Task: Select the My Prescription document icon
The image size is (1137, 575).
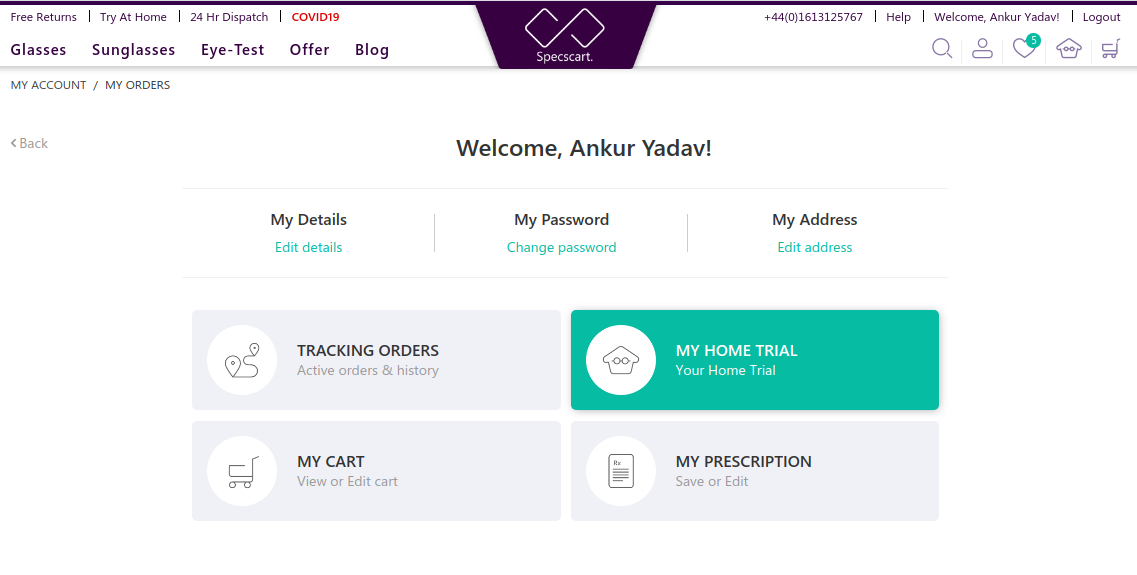Action: click(621, 471)
